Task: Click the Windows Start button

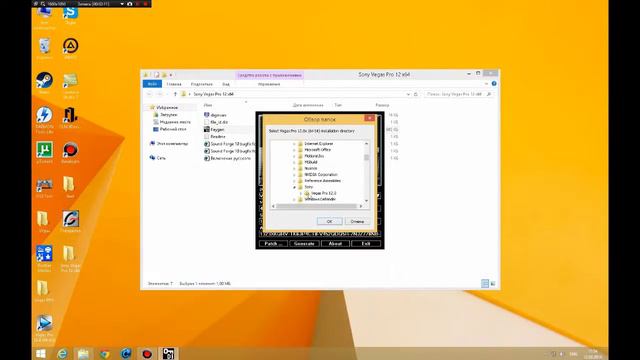Action: (40, 353)
